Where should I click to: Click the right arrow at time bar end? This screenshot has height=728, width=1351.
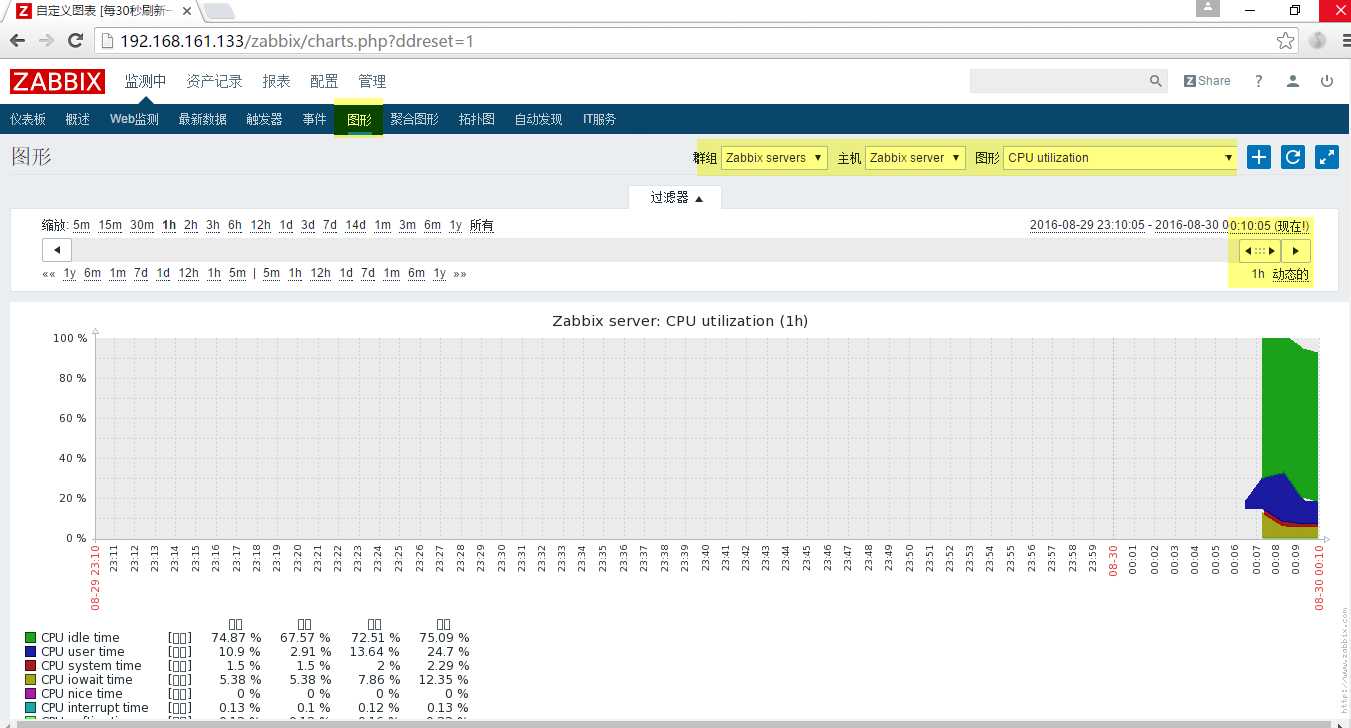pyautogui.click(x=1296, y=250)
